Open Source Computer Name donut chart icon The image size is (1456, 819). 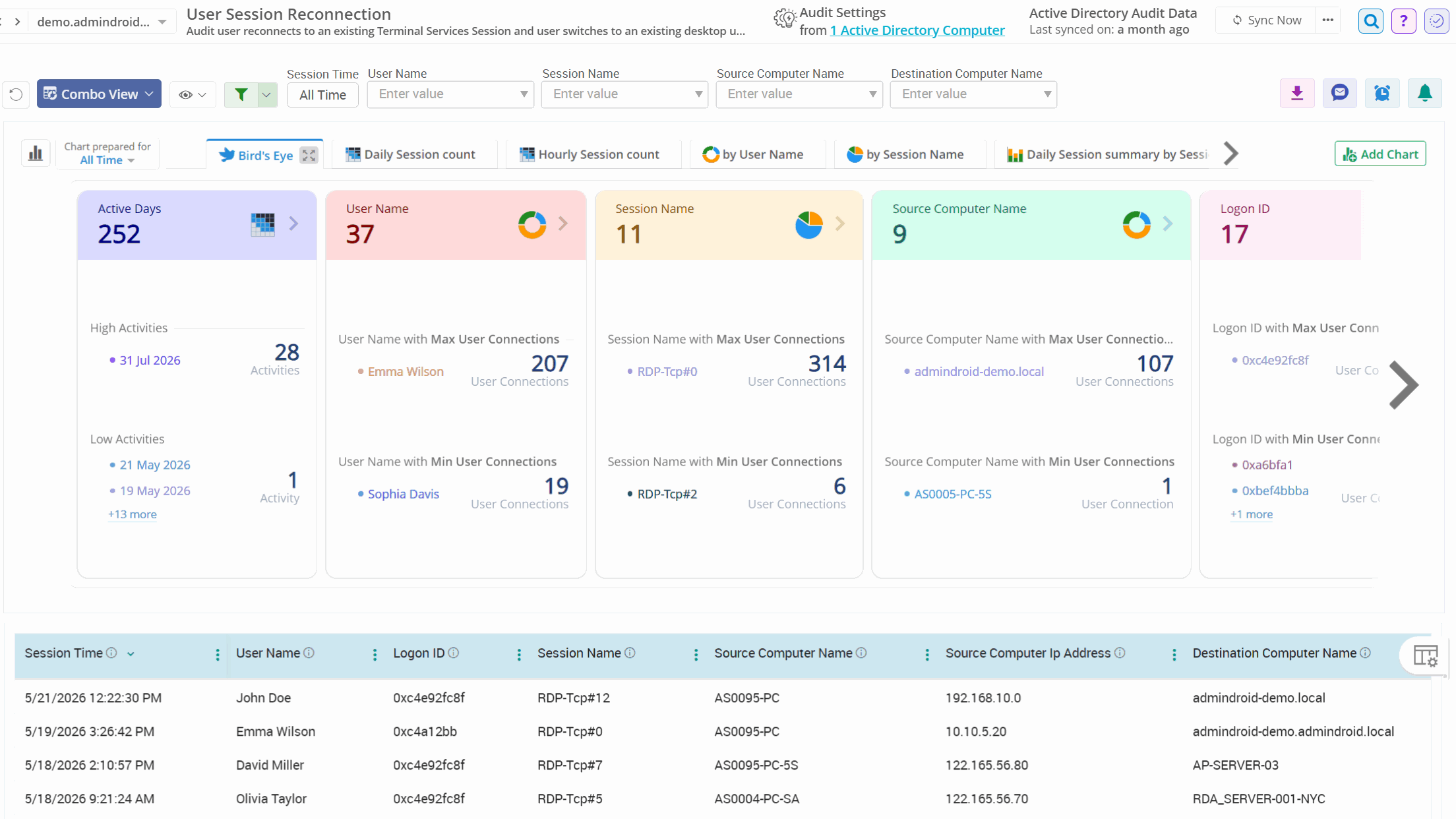coord(1137,225)
